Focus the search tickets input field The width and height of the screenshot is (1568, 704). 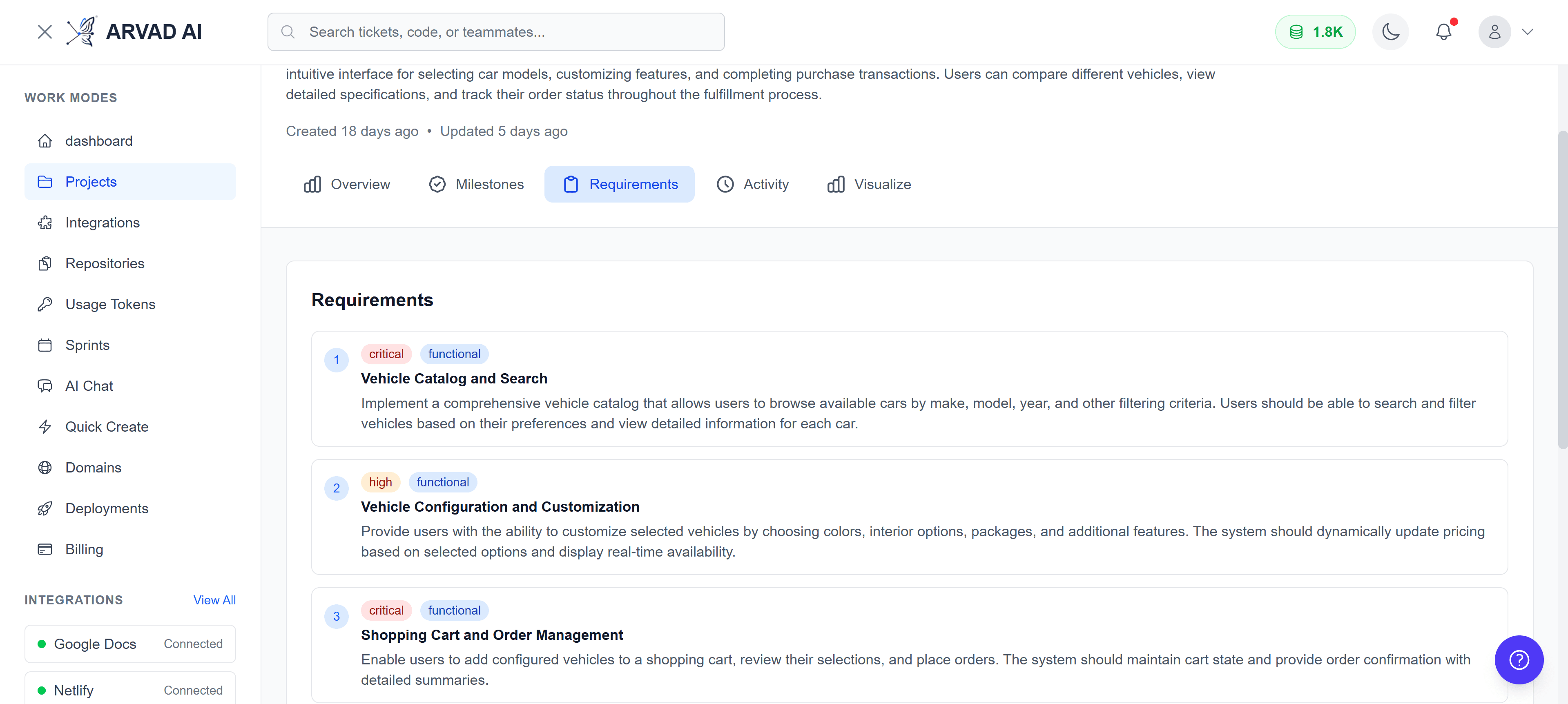(496, 31)
